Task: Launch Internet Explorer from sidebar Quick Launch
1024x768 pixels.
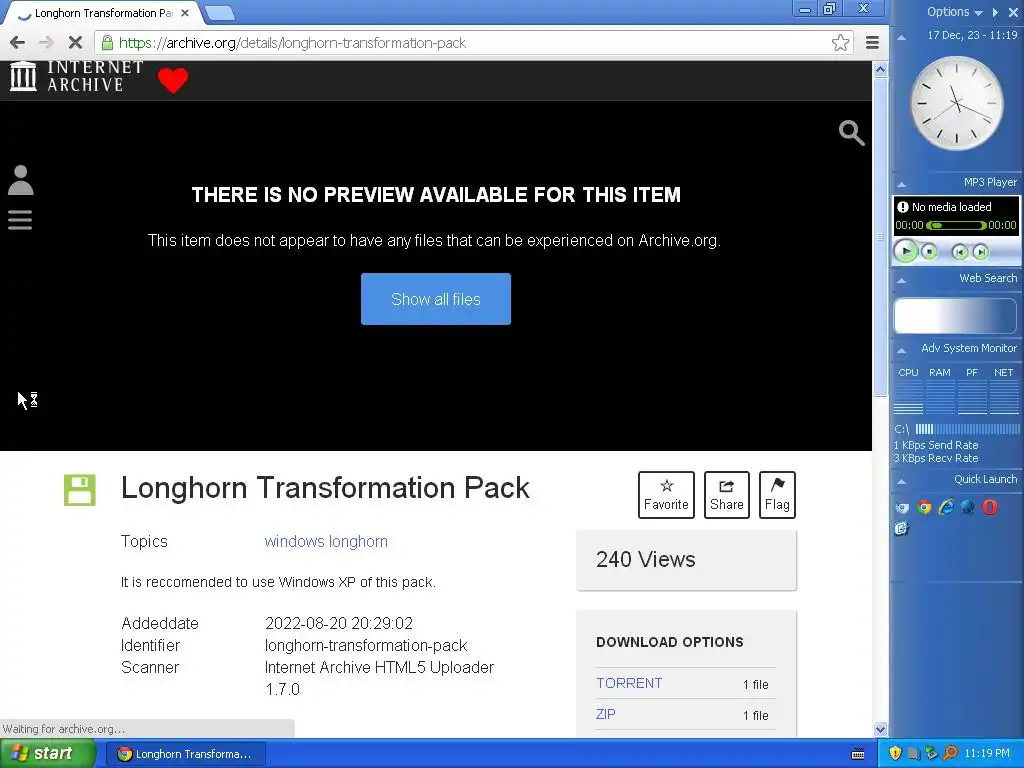Action: [946, 507]
